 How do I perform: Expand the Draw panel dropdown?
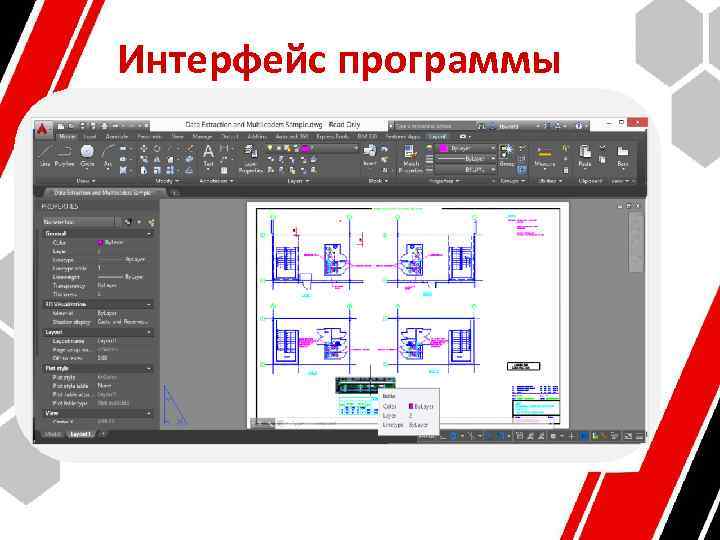click(x=86, y=181)
